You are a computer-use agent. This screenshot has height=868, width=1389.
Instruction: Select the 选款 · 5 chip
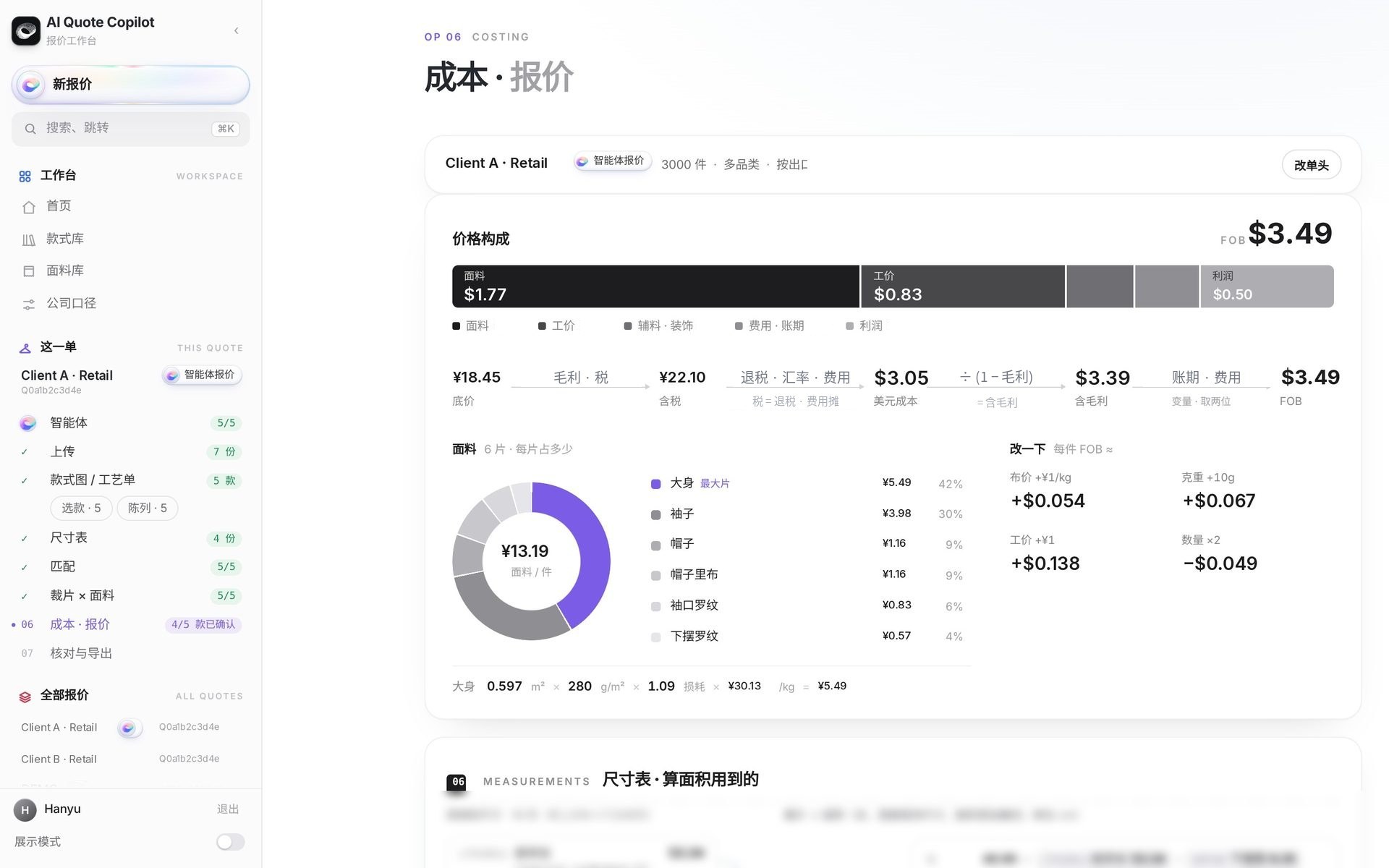tap(81, 508)
